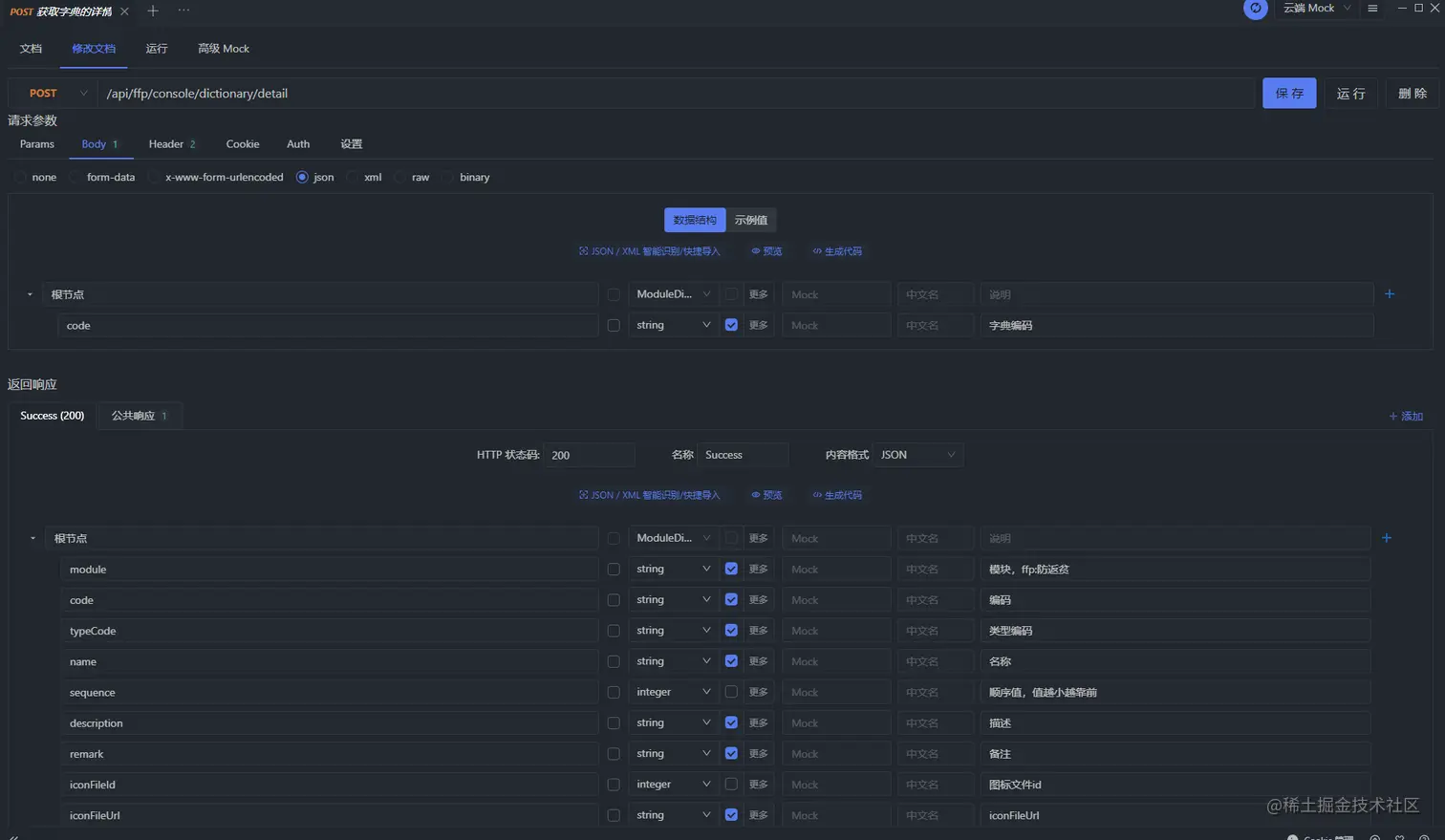
Task: Open the POST method dropdown
Action: pyautogui.click(x=53, y=94)
